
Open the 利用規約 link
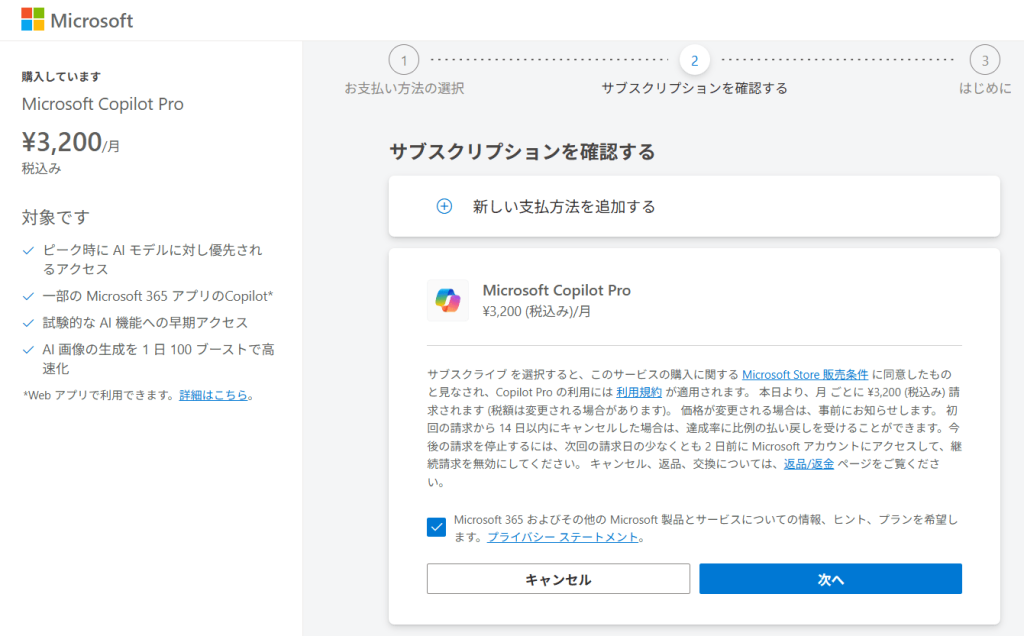tap(639, 392)
